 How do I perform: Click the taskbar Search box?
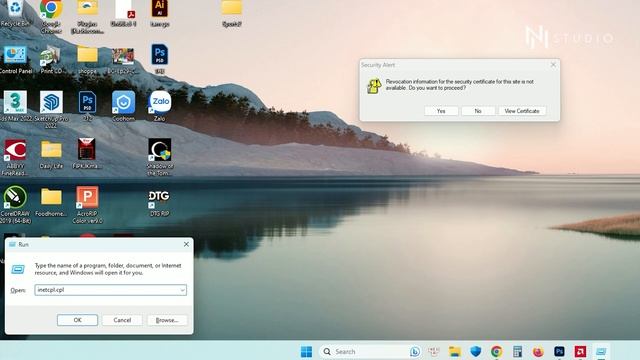370,351
